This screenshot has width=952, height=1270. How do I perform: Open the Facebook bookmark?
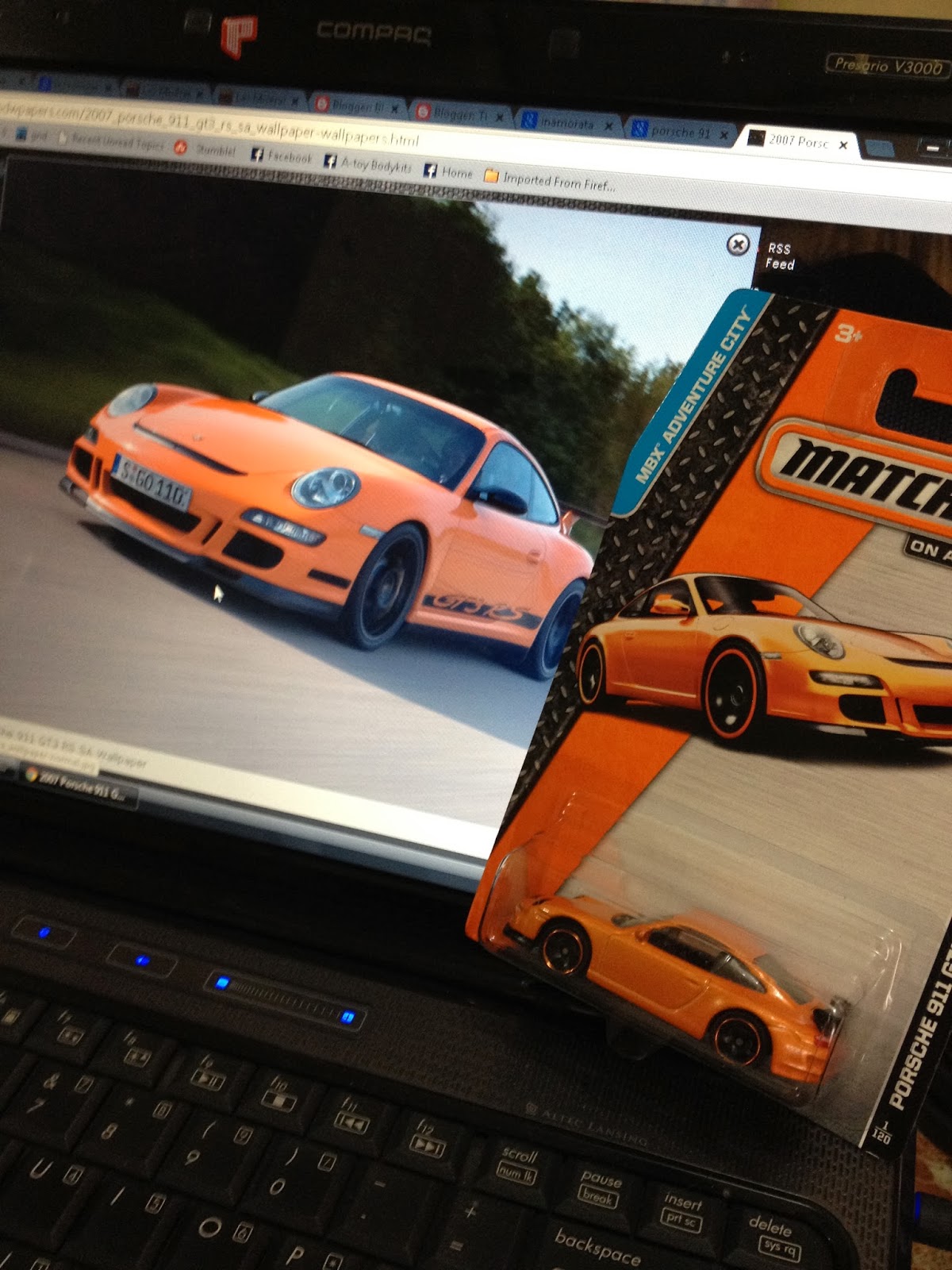281,156
